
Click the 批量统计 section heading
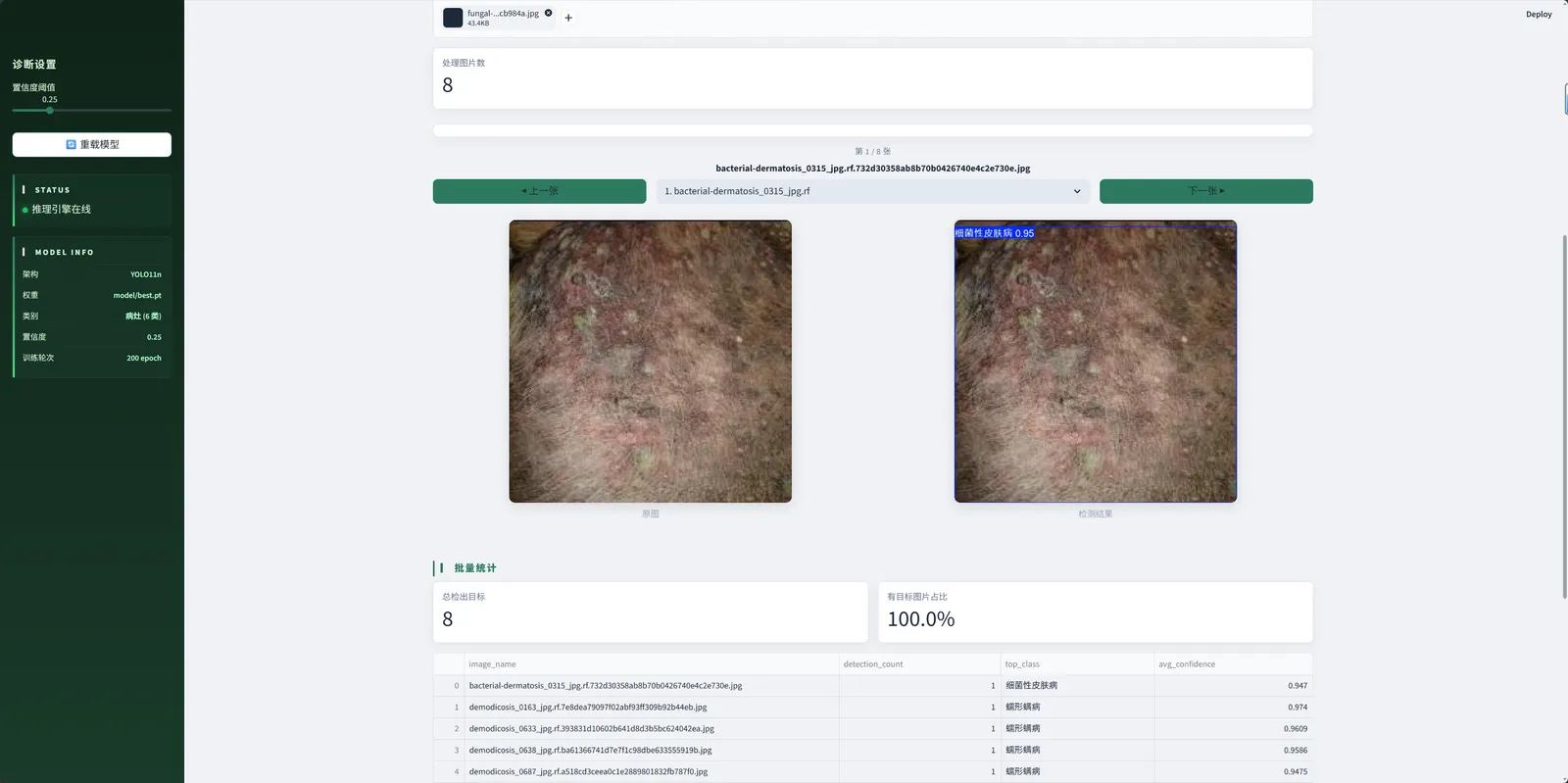pos(475,568)
